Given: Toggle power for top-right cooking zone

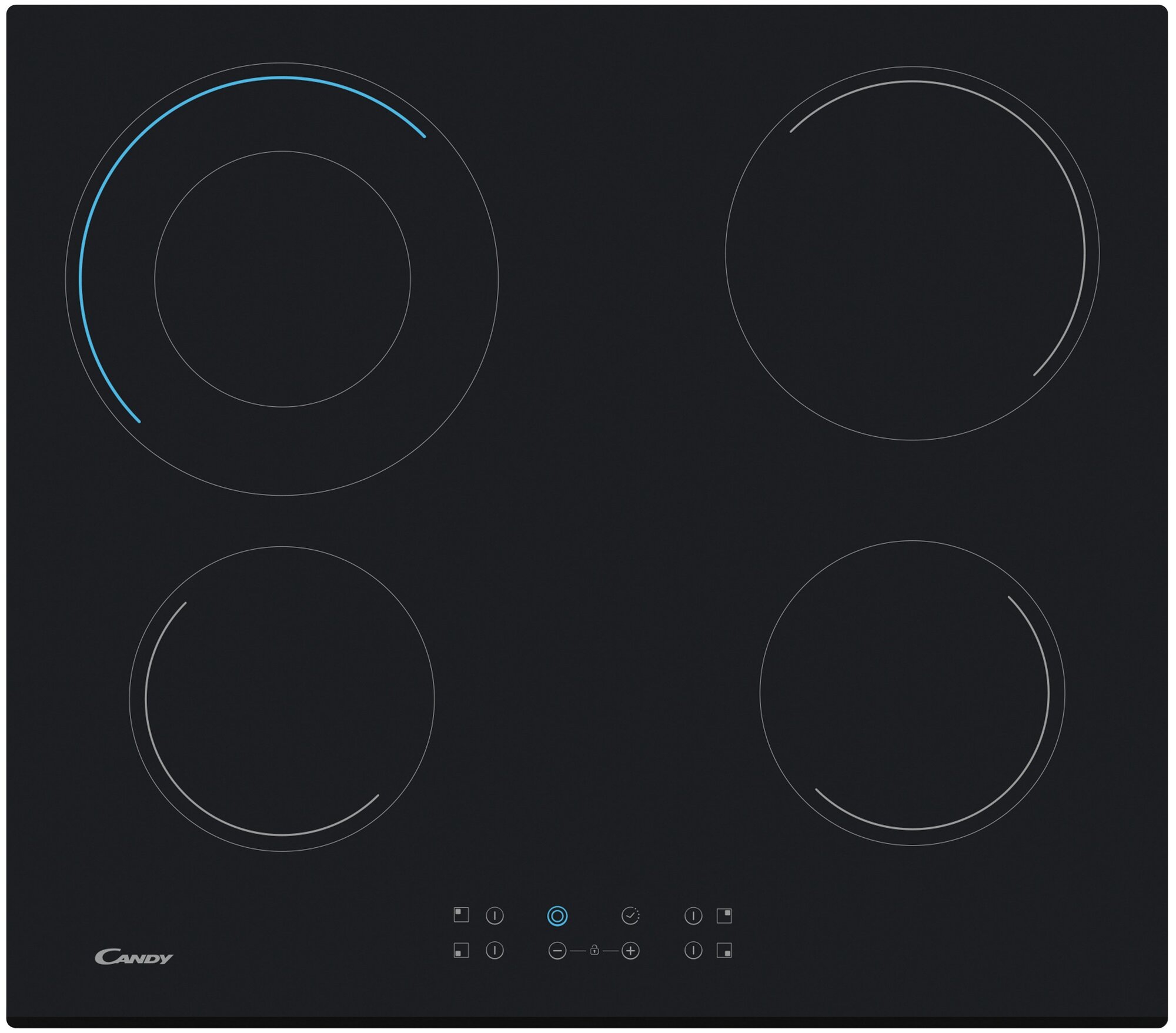Looking at the screenshot, I should pyautogui.click(x=693, y=916).
